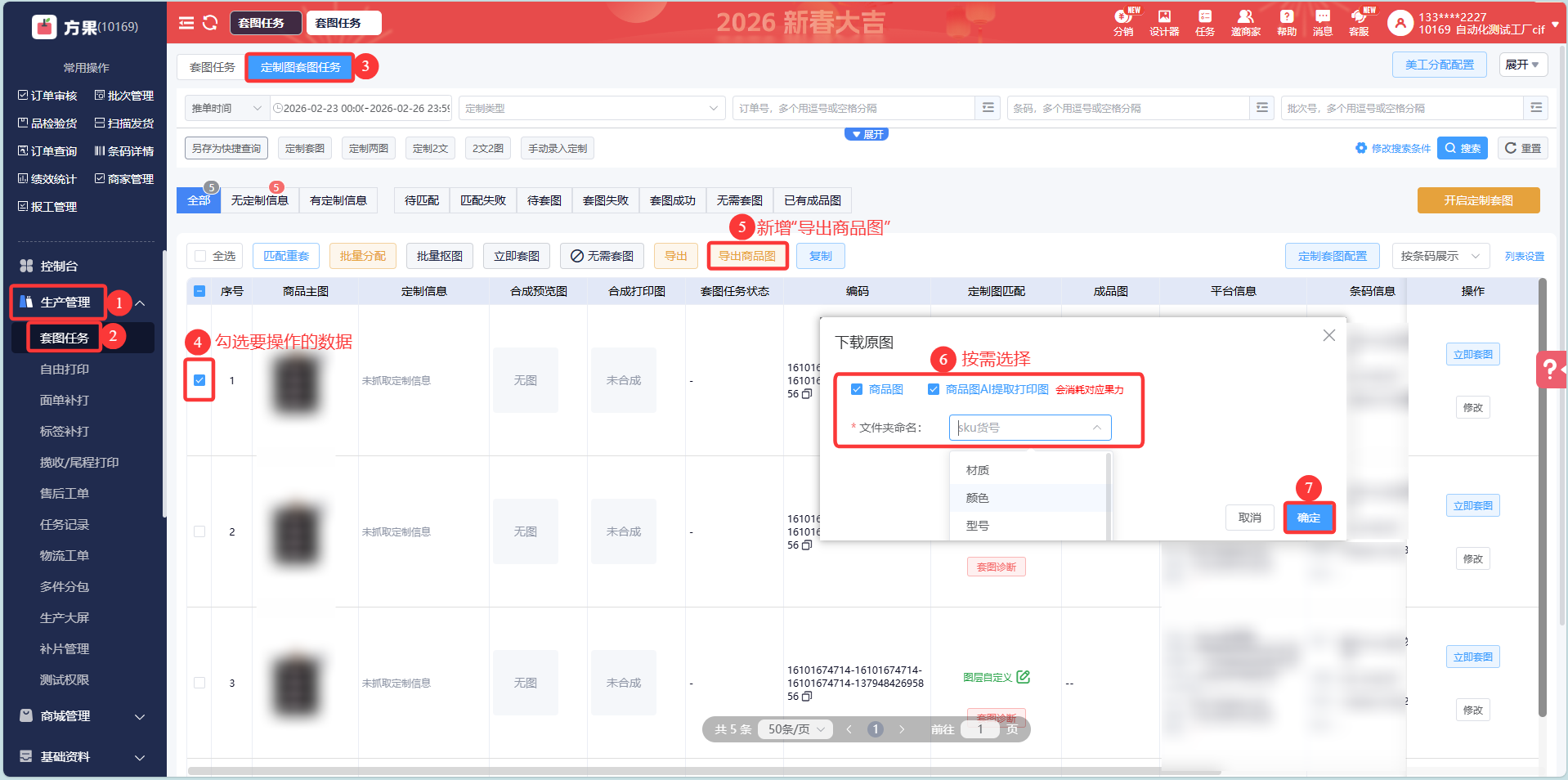Check the row 3 checkbox

199,683
